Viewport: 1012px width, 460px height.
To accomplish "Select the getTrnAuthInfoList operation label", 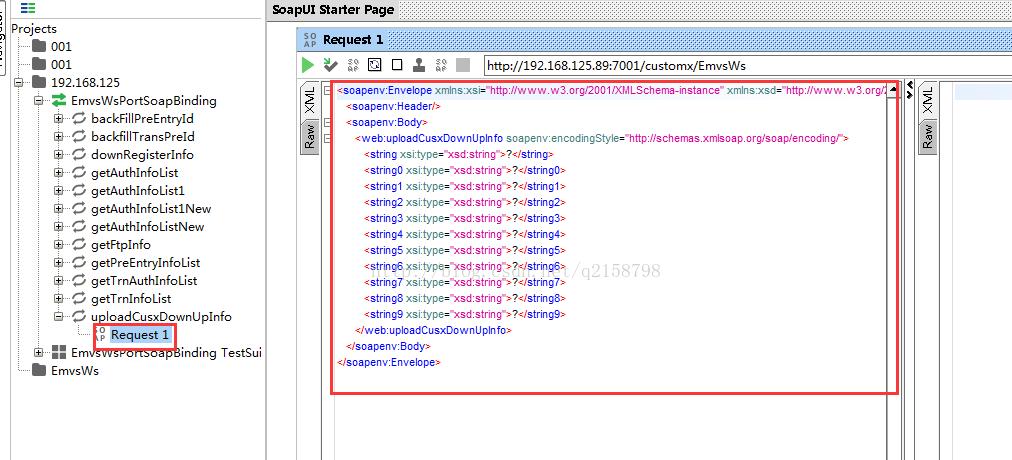I will pyautogui.click(x=144, y=281).
